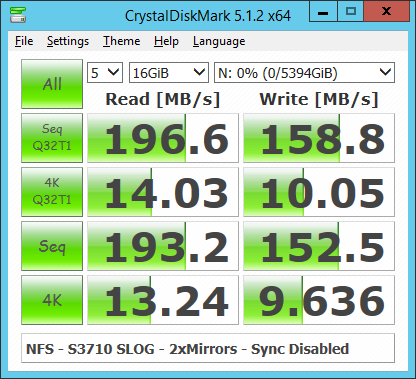Minimize the CrystalDiskMark window
The image size is (416, 379).
(323, 12)
